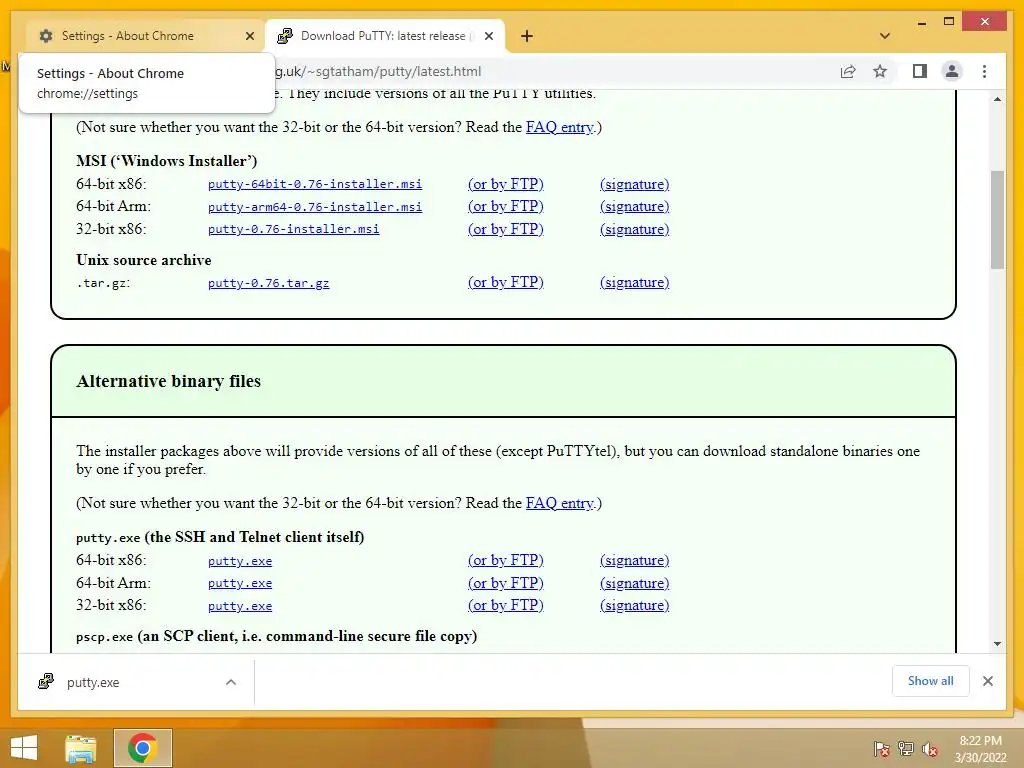This screenshot has width=1024, height=768.
Task: Download putty-64bit-0.76-installer.msi
Action: (x=315, y=184)
